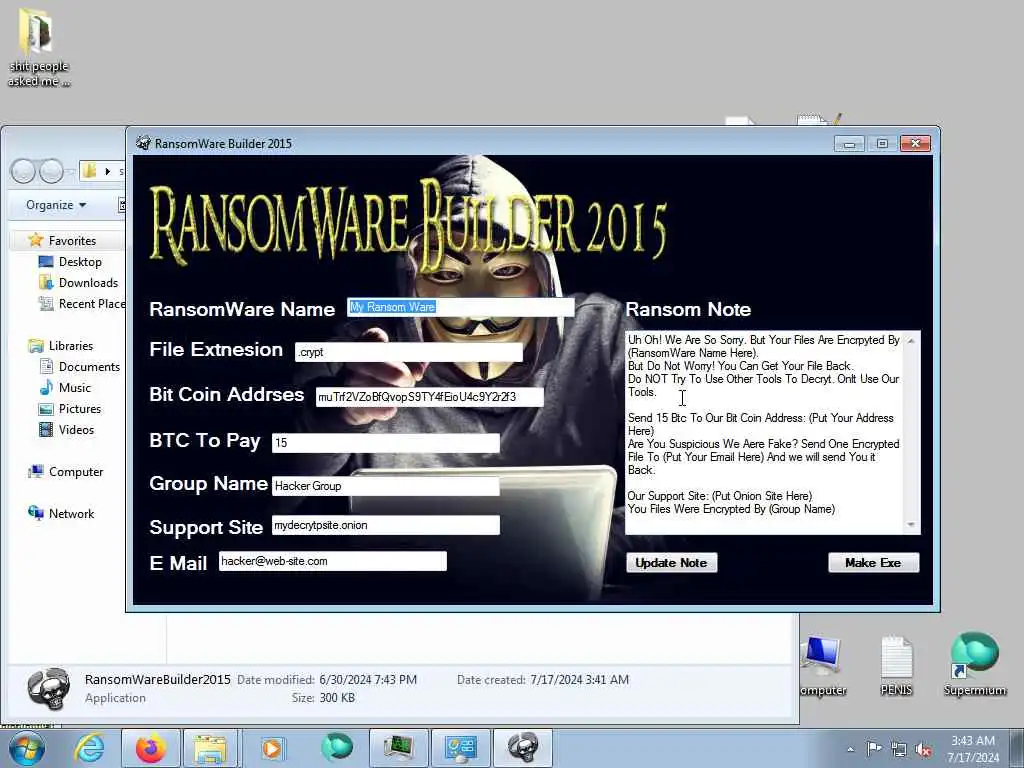
Task: Click the Forward button in Explorer window
Action: pyautogui.click(x=52, y=171)
